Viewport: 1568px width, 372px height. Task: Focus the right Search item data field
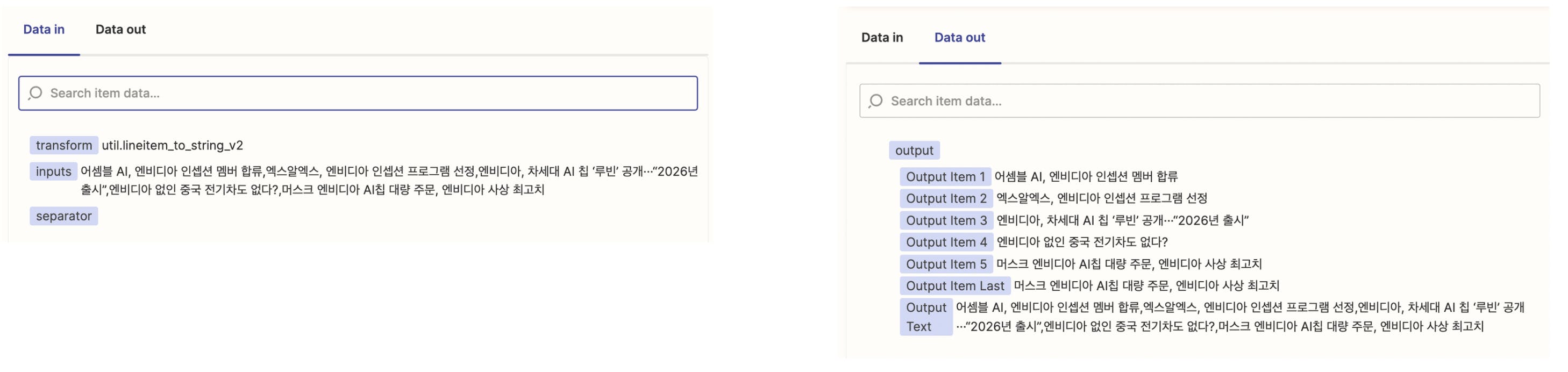point(1199,101)
